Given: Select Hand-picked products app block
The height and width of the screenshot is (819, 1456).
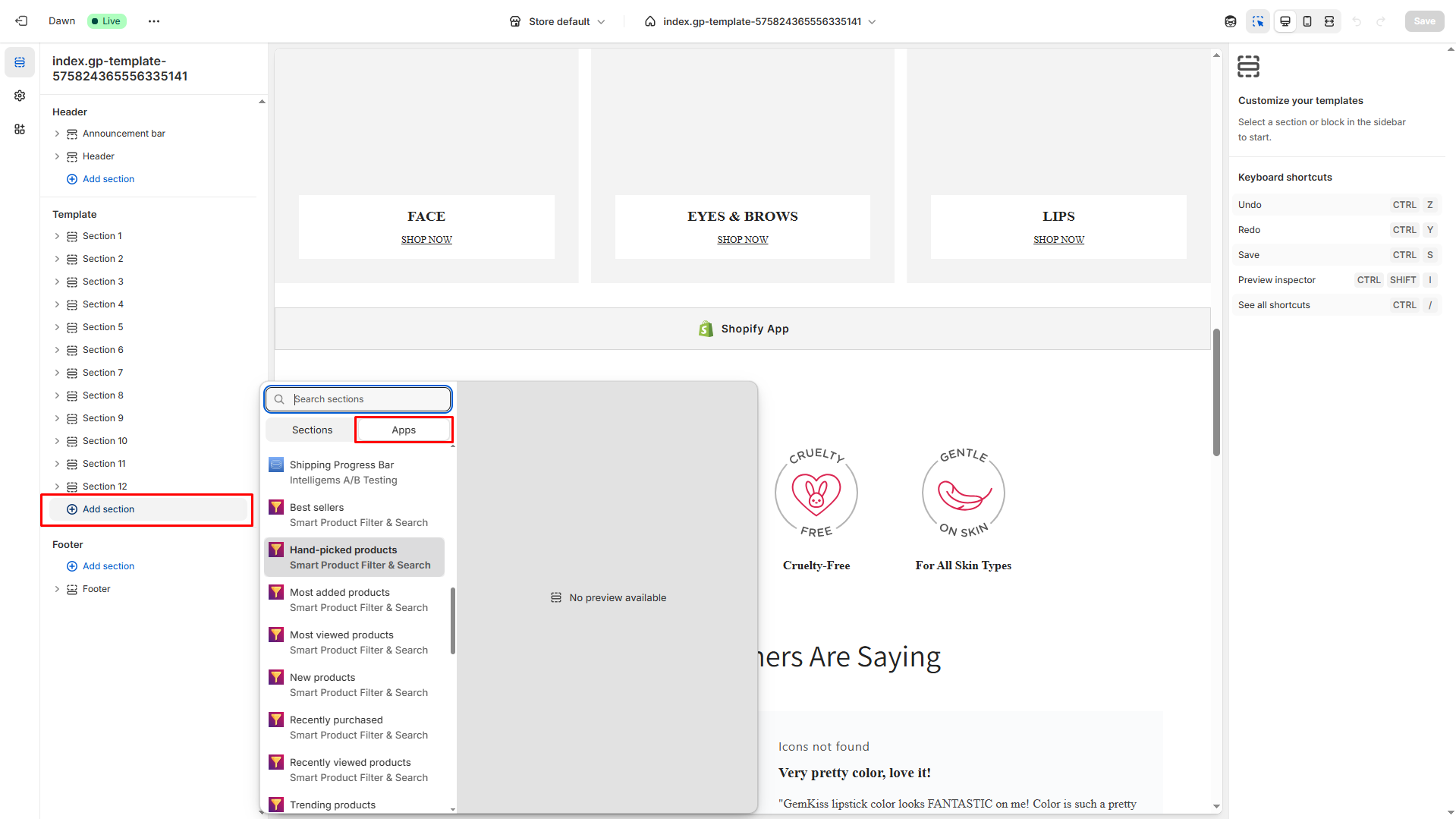Looking at the screenshot, I should pos(354,557).
